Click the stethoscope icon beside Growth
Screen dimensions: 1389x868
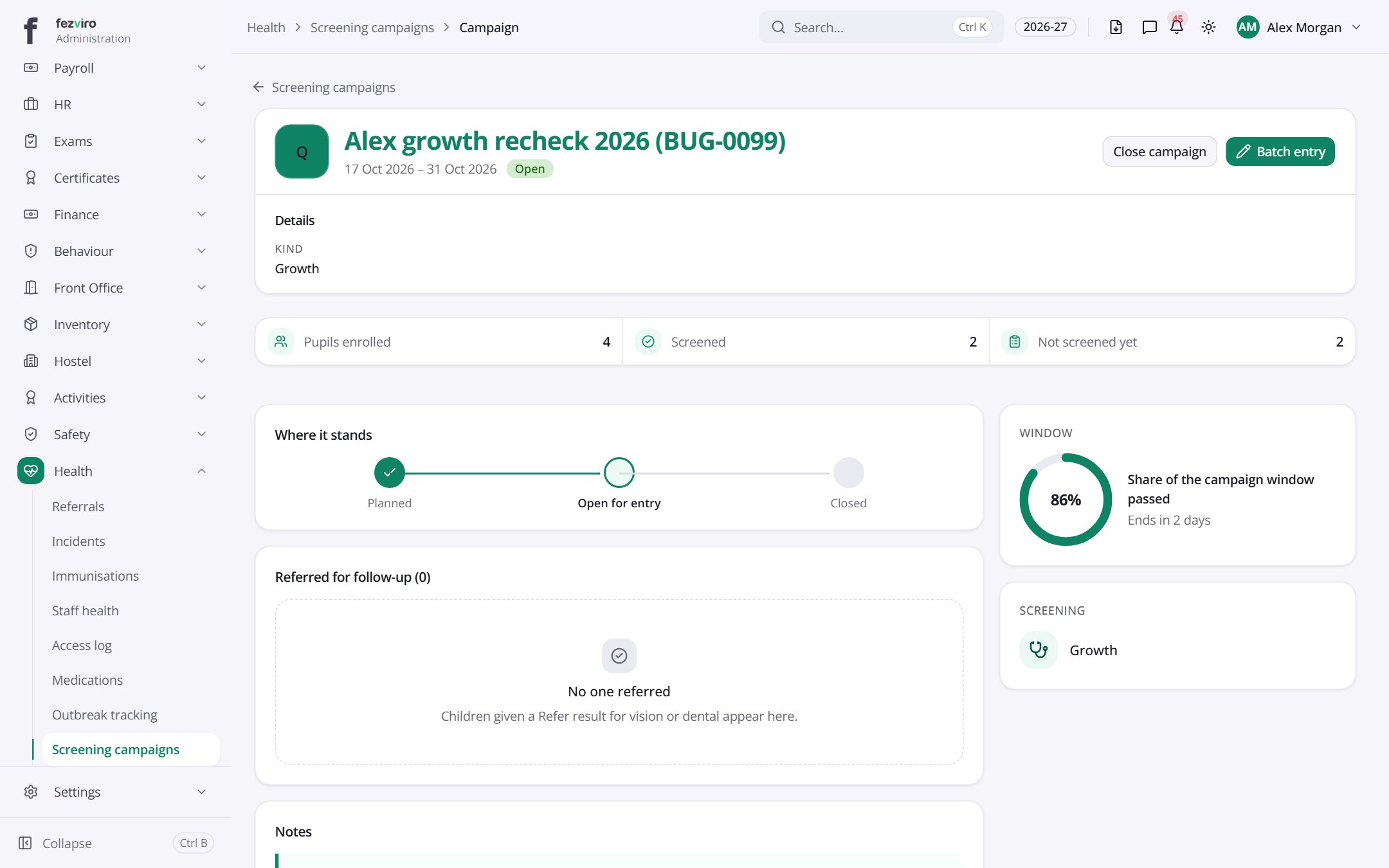1039,650
